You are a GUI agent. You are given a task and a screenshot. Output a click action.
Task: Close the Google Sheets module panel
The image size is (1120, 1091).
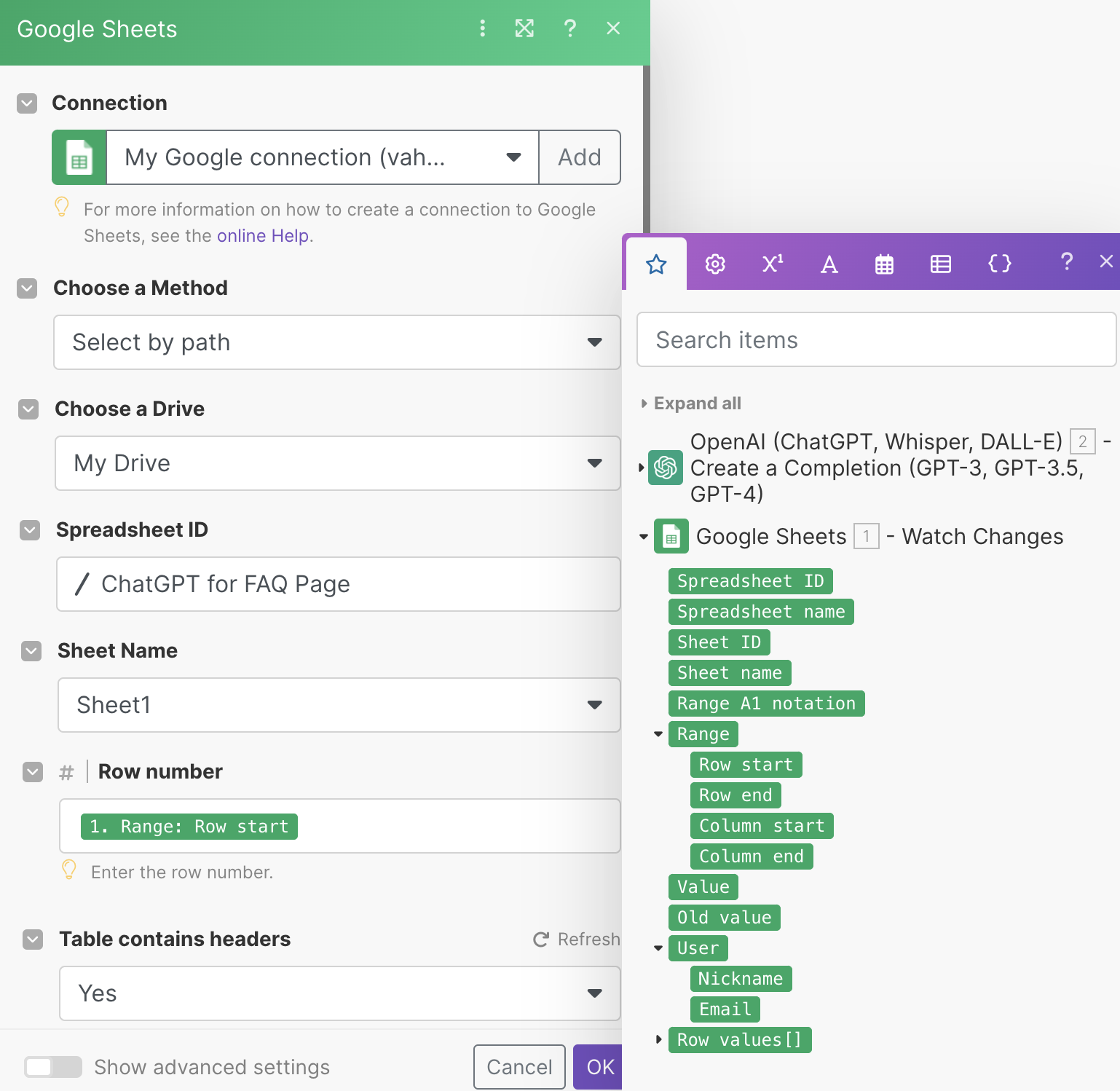(613, 28)
